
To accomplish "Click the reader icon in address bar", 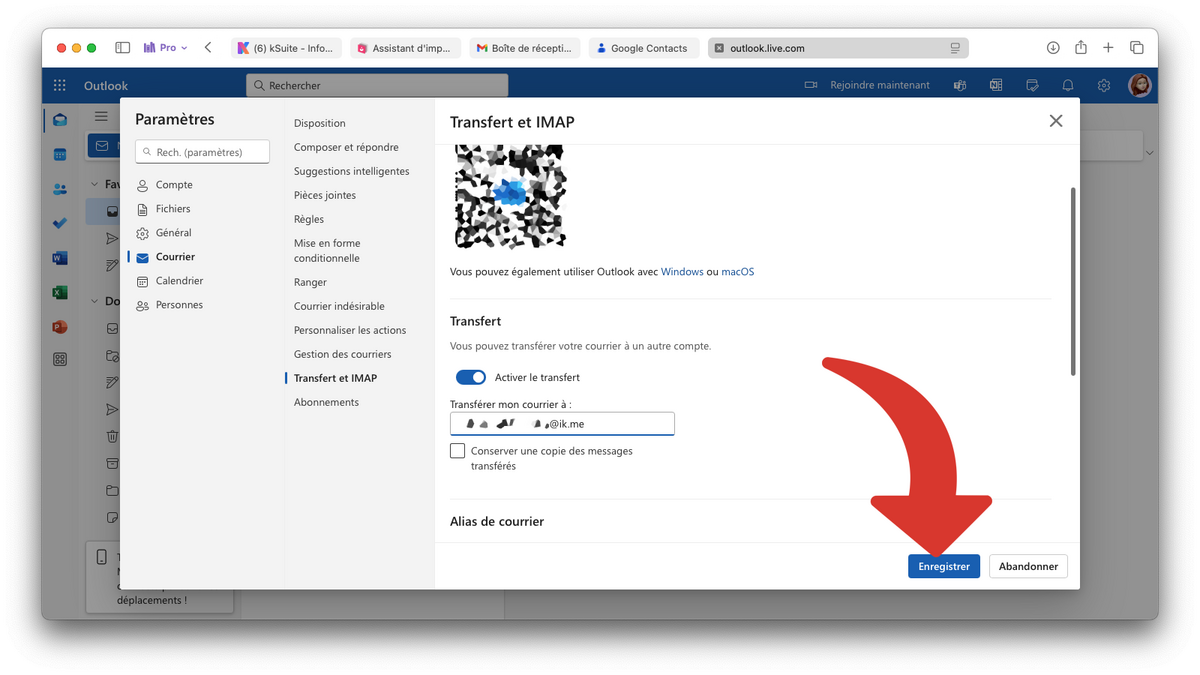I will [955, 48].
